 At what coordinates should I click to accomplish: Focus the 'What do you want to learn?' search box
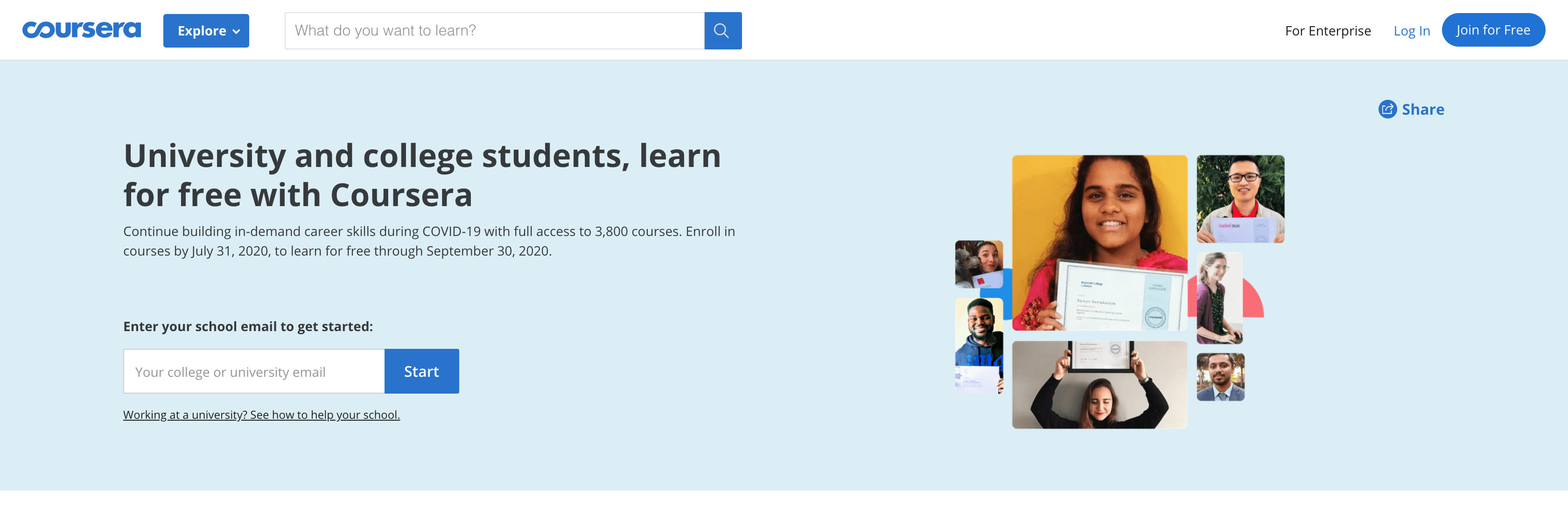(x=494, y=30)
